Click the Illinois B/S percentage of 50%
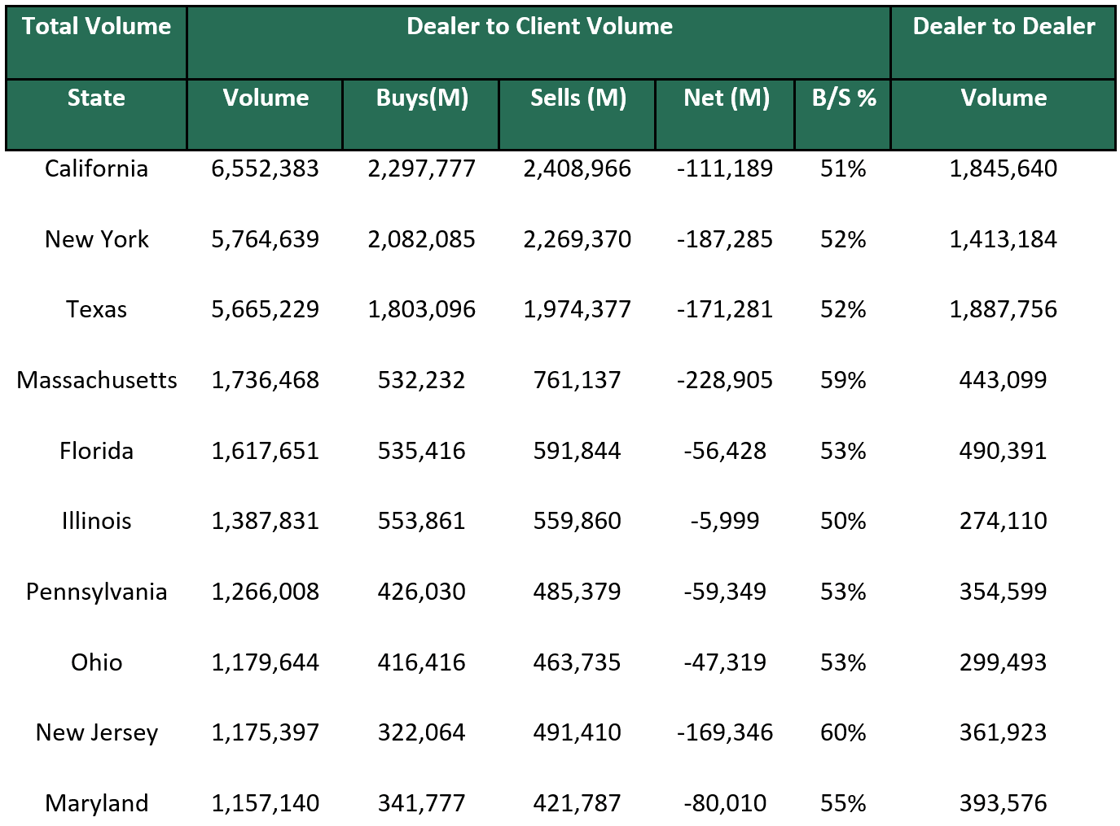 [x=843, y=521]
